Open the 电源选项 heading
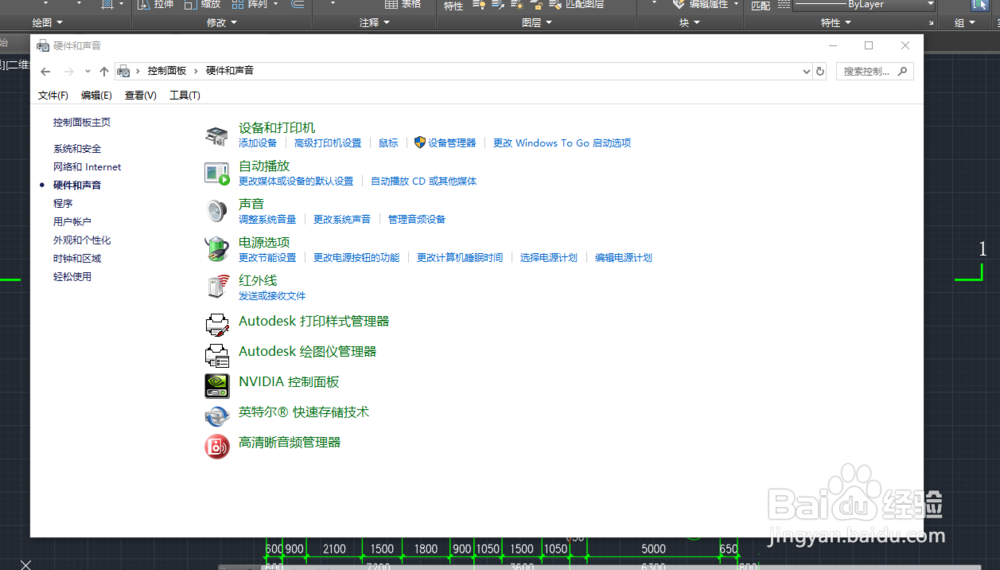This screenshot has width=1000, height=570. [264, 242]
